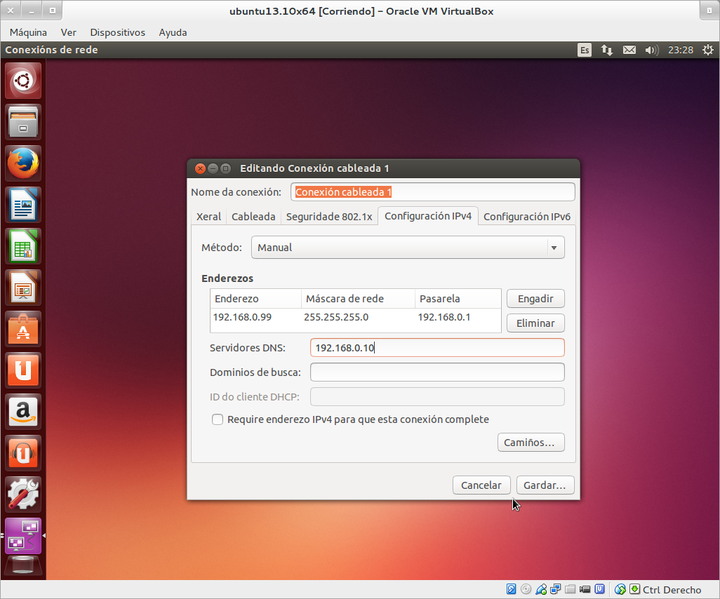Image resolution: width=720 pixels, height=599 pixels.
Task: Open LibreOffice Calc from the launcher
Action: (x=23, y=246)
